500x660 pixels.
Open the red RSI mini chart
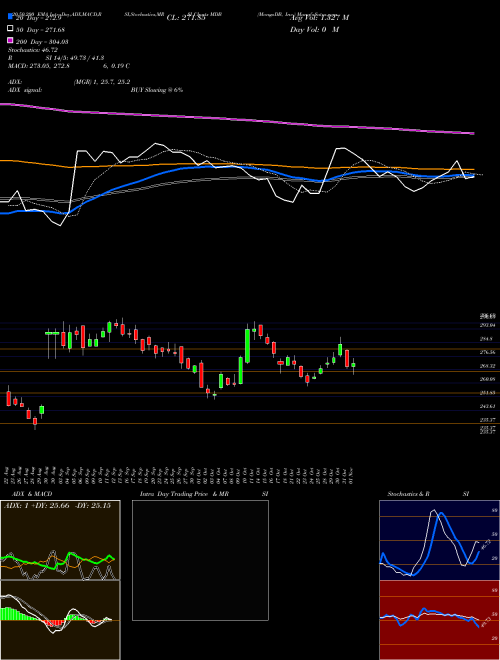pyautogui.click(x=439, y=620)
